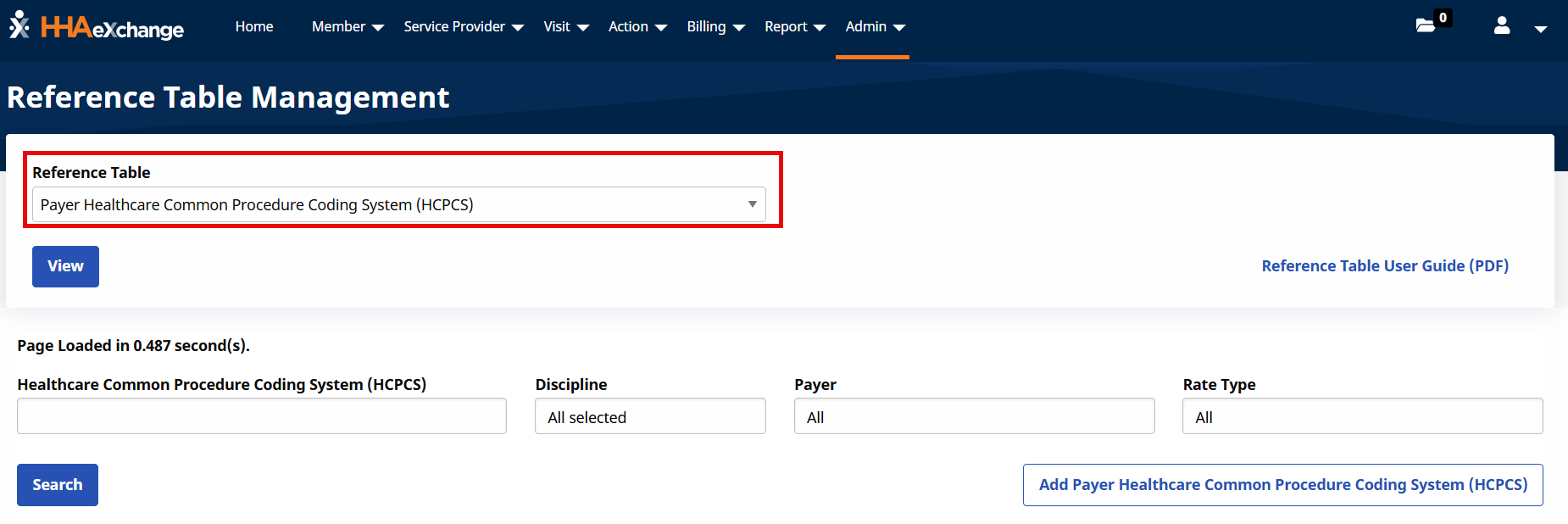The width and height of the screenshot is (1568, 524).
Task: Click the Add Payer HCPCS button
Action: click(x=1282, y=485)
